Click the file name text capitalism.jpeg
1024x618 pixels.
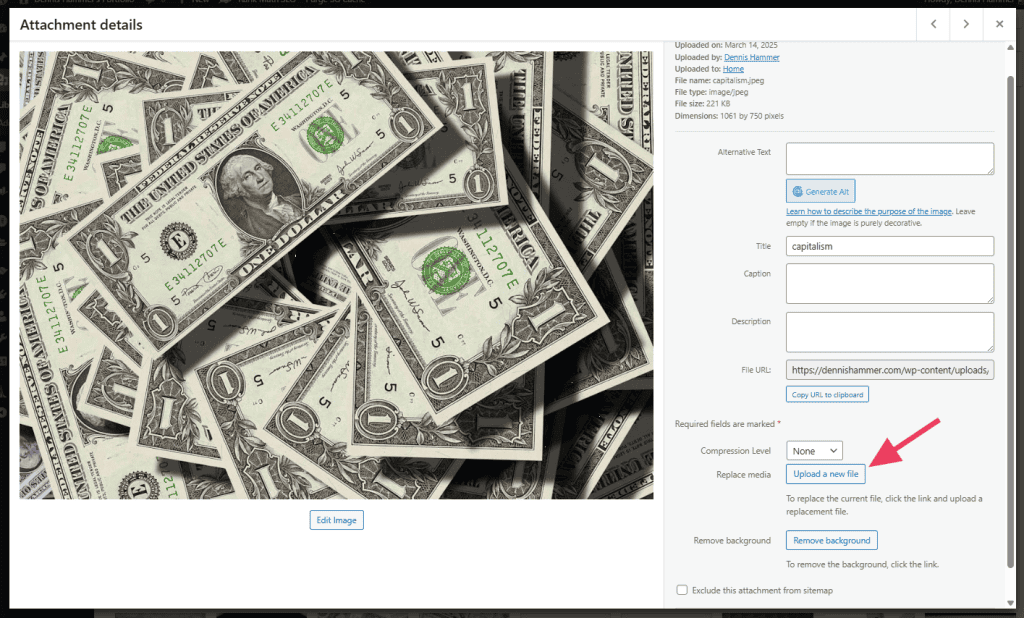click(x=738, y=80)
